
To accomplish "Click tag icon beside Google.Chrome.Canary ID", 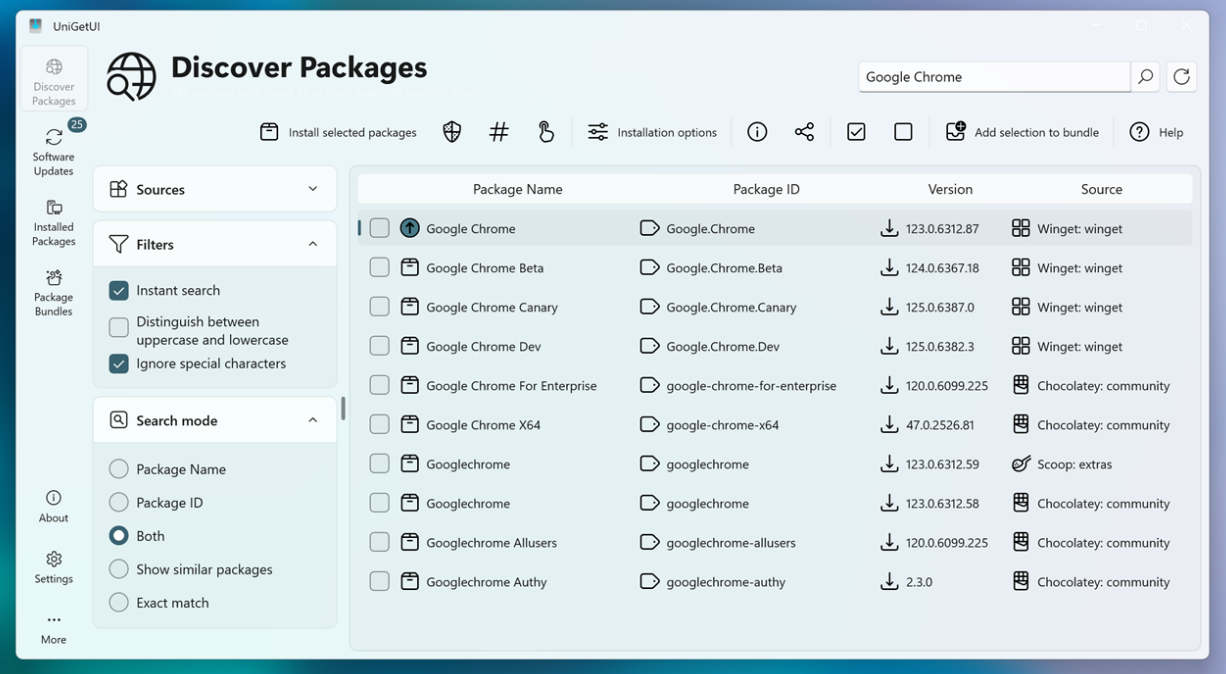I will click(x=649, y=307).
